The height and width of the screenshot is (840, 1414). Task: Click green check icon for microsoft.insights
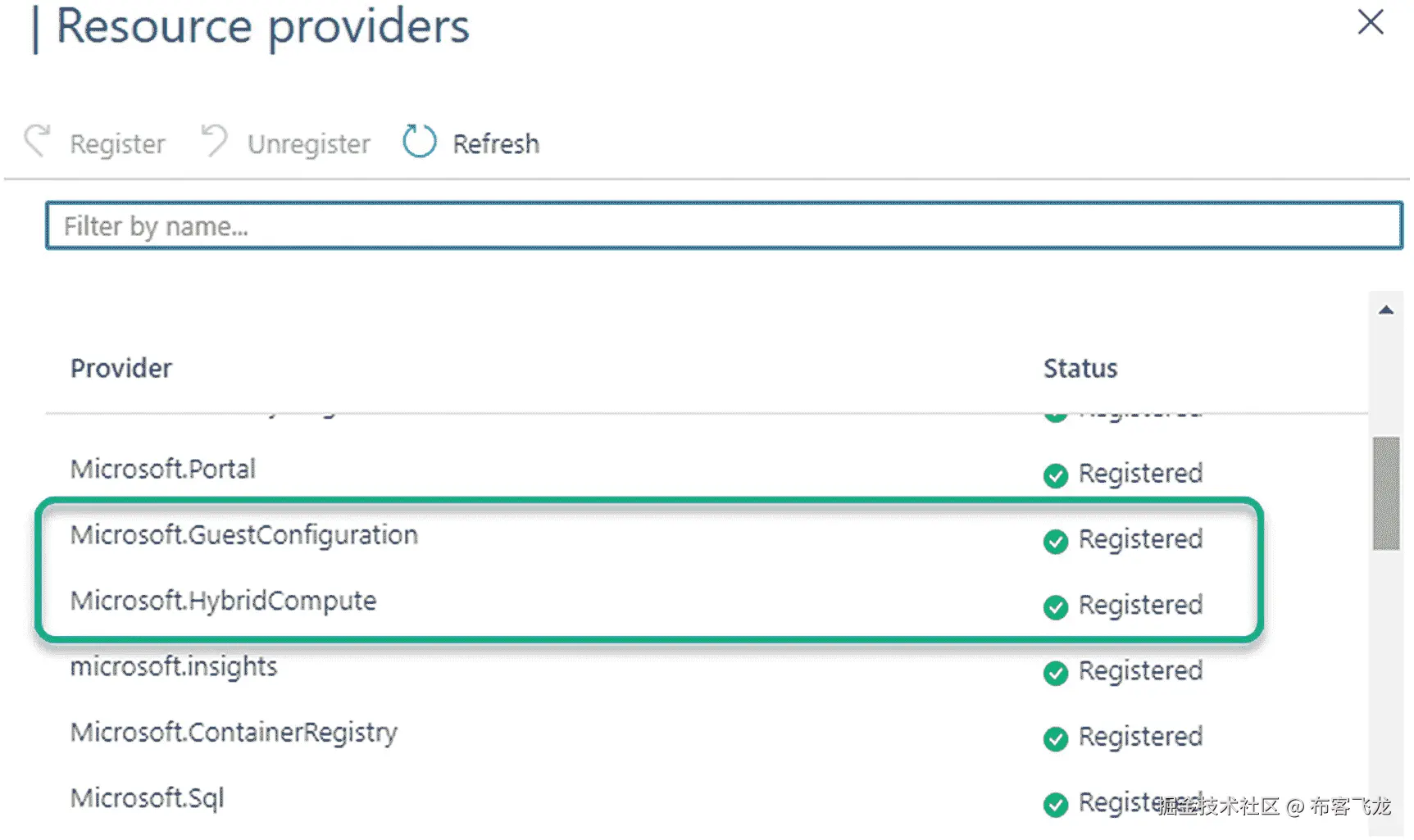tap(1056, 673)
